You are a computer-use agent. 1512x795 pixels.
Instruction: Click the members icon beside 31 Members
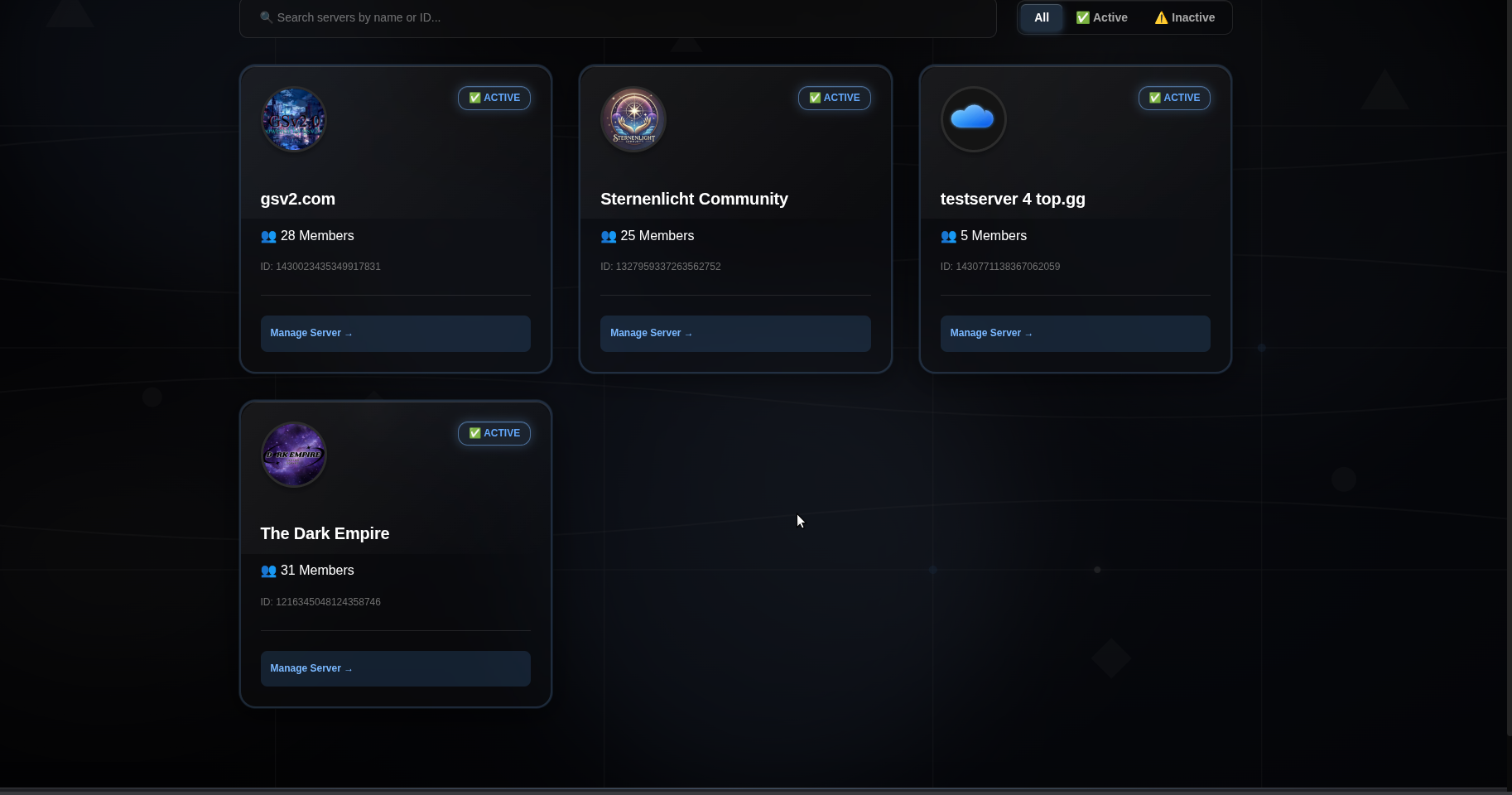pyautogui.click(x=267, y=571)
